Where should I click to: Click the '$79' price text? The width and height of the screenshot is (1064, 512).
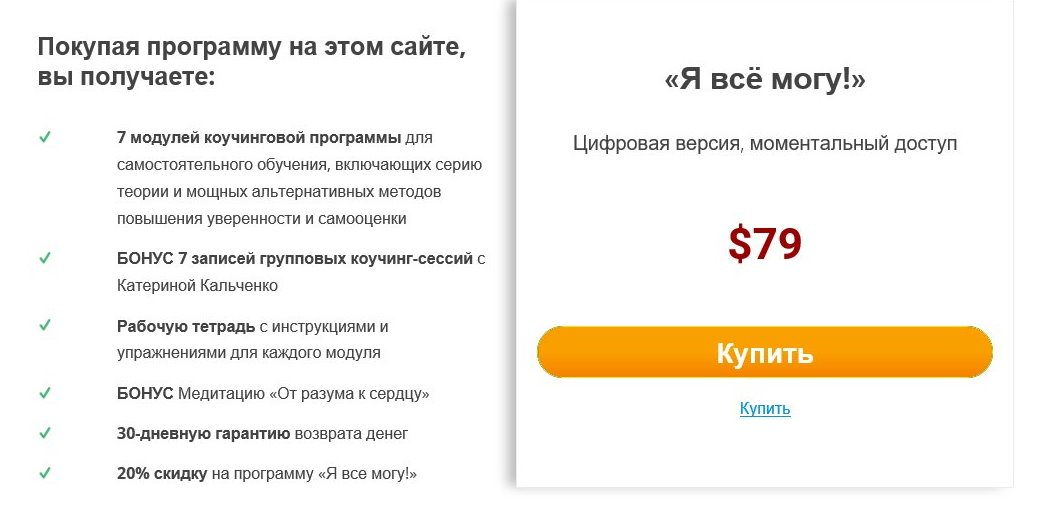pos(765,244)
